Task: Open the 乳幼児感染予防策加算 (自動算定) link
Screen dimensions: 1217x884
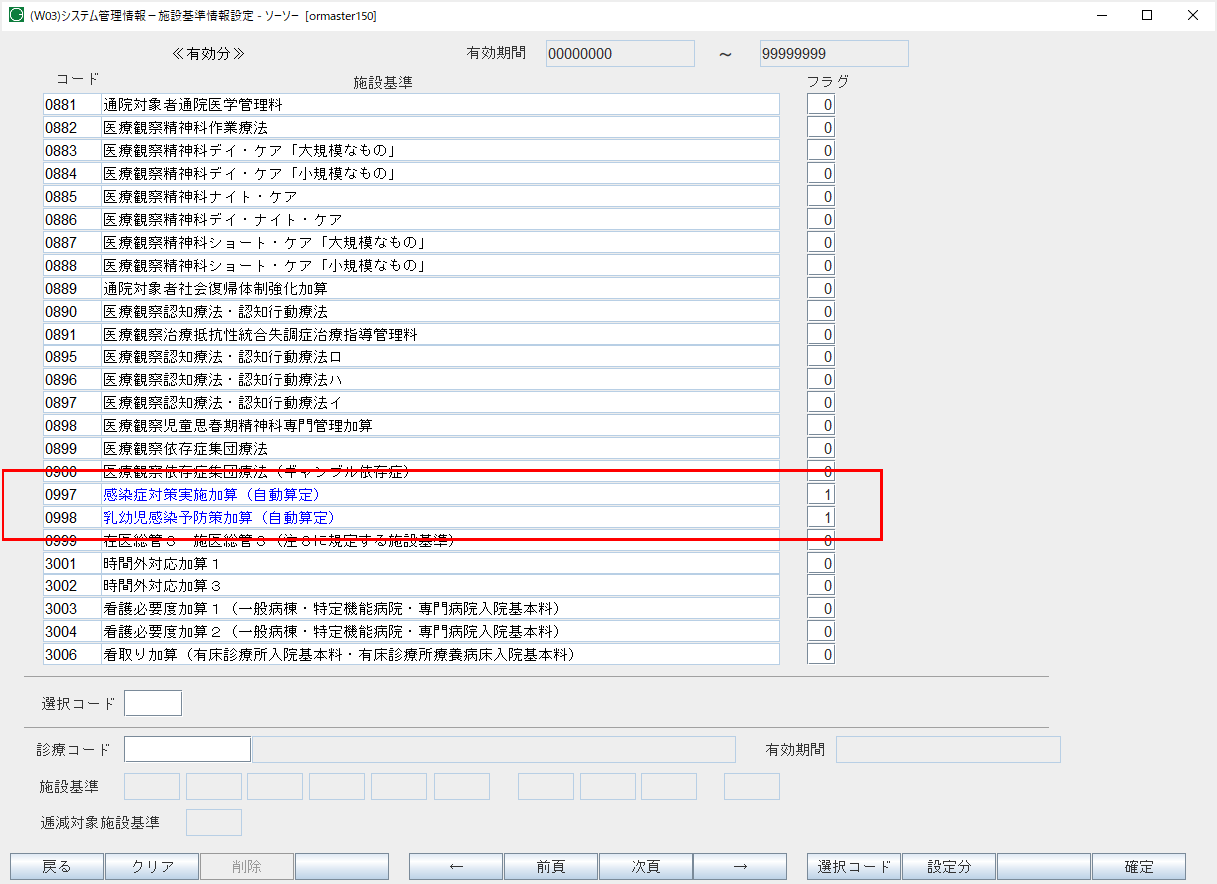Action: click(216, 517)
